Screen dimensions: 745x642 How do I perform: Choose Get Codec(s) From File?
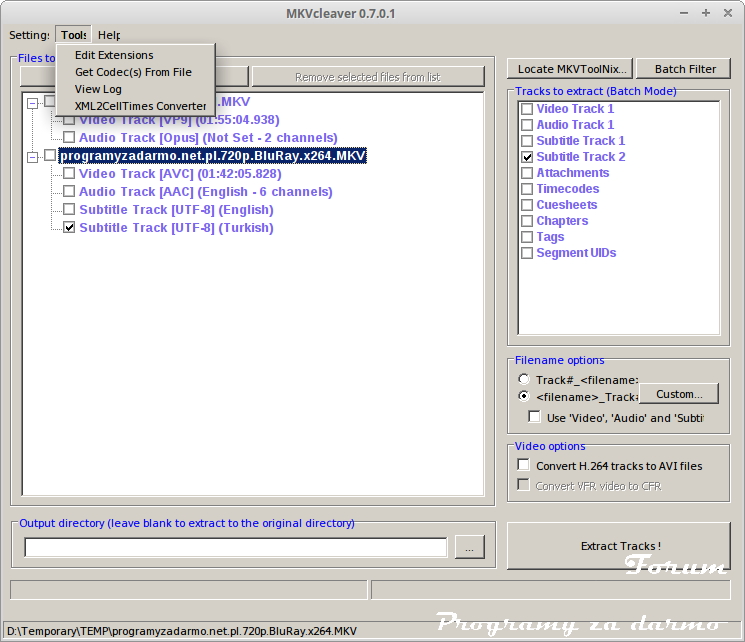click(133, 72)
